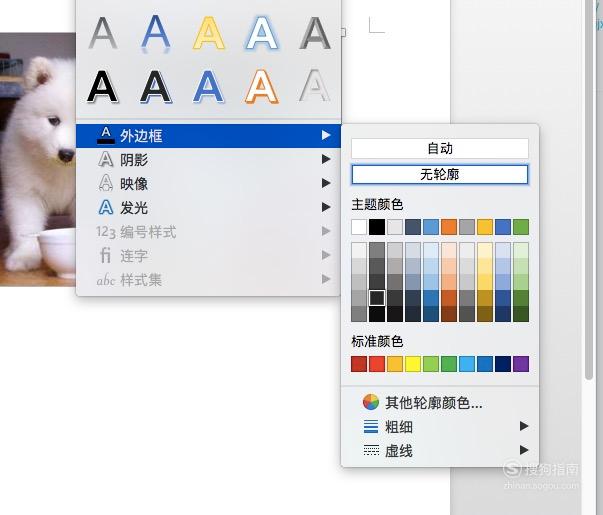Expand the 发光 submenu arrow
603x515 pixels.
(326, 207)
